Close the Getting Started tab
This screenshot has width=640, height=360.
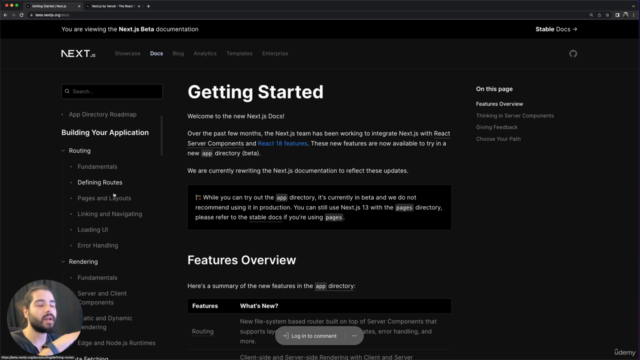coord(79,6)
